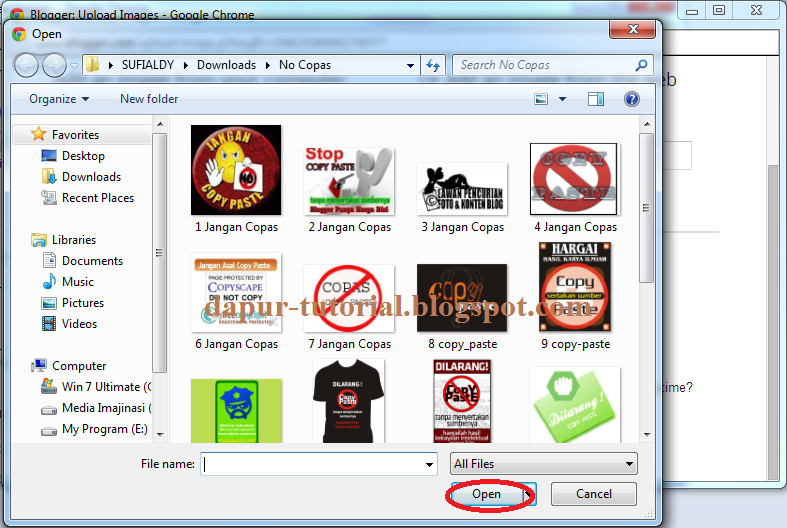The height and width of the screenshot is (528, 787).
Task: Select SUFIALDY in the breadcrumb path
Action: [x=148, y=65]
